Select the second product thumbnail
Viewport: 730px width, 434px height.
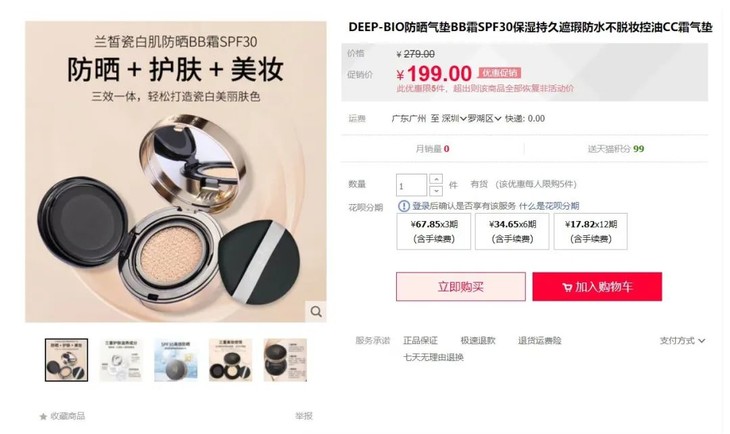pyautogui.click(x=121, y=360)
